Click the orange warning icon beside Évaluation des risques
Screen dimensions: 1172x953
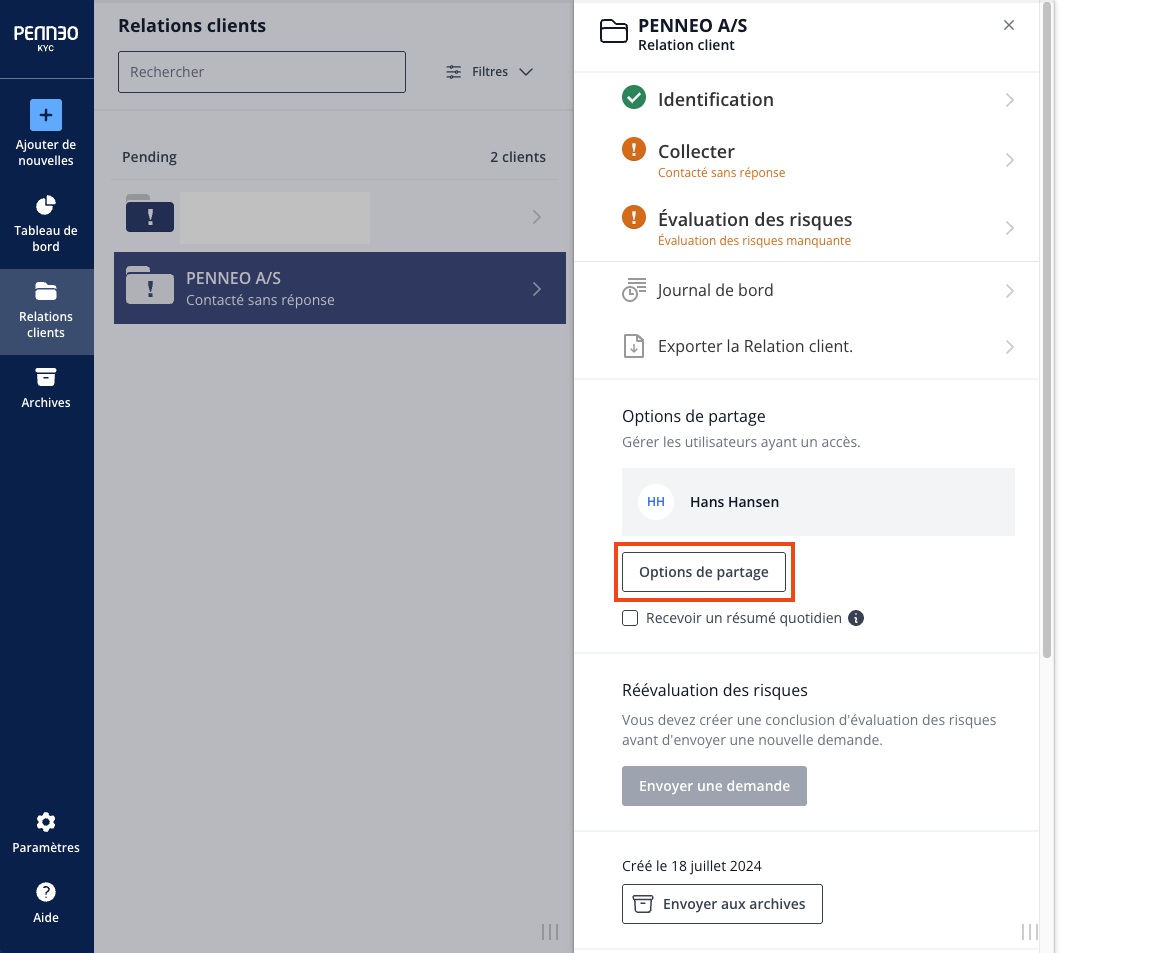[634, 217]
